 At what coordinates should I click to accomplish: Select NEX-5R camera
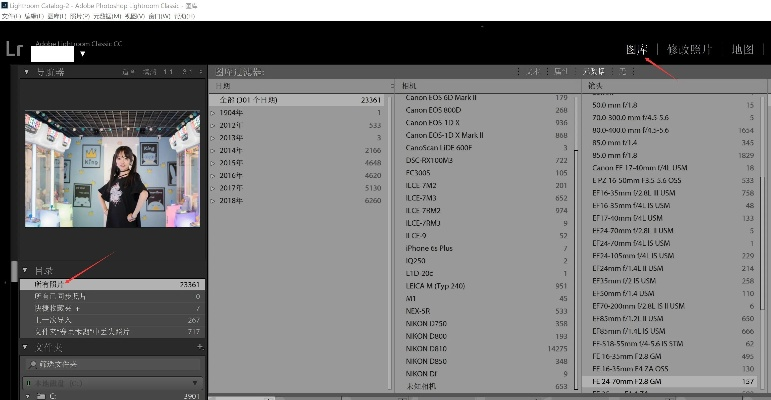(x=484, y=311)
